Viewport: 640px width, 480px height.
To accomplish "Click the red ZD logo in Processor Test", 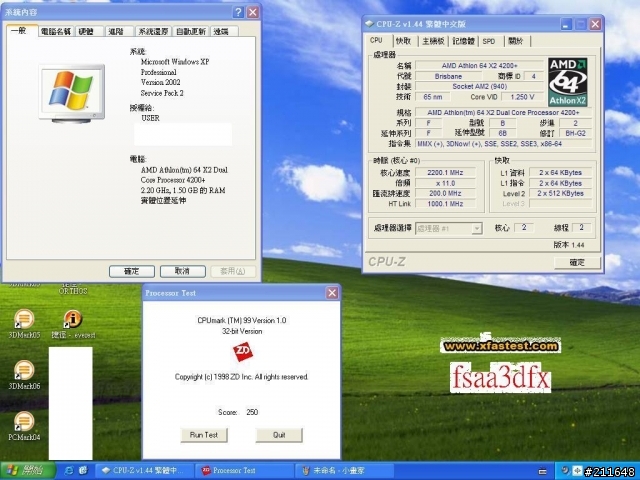I will pos(243,352).
